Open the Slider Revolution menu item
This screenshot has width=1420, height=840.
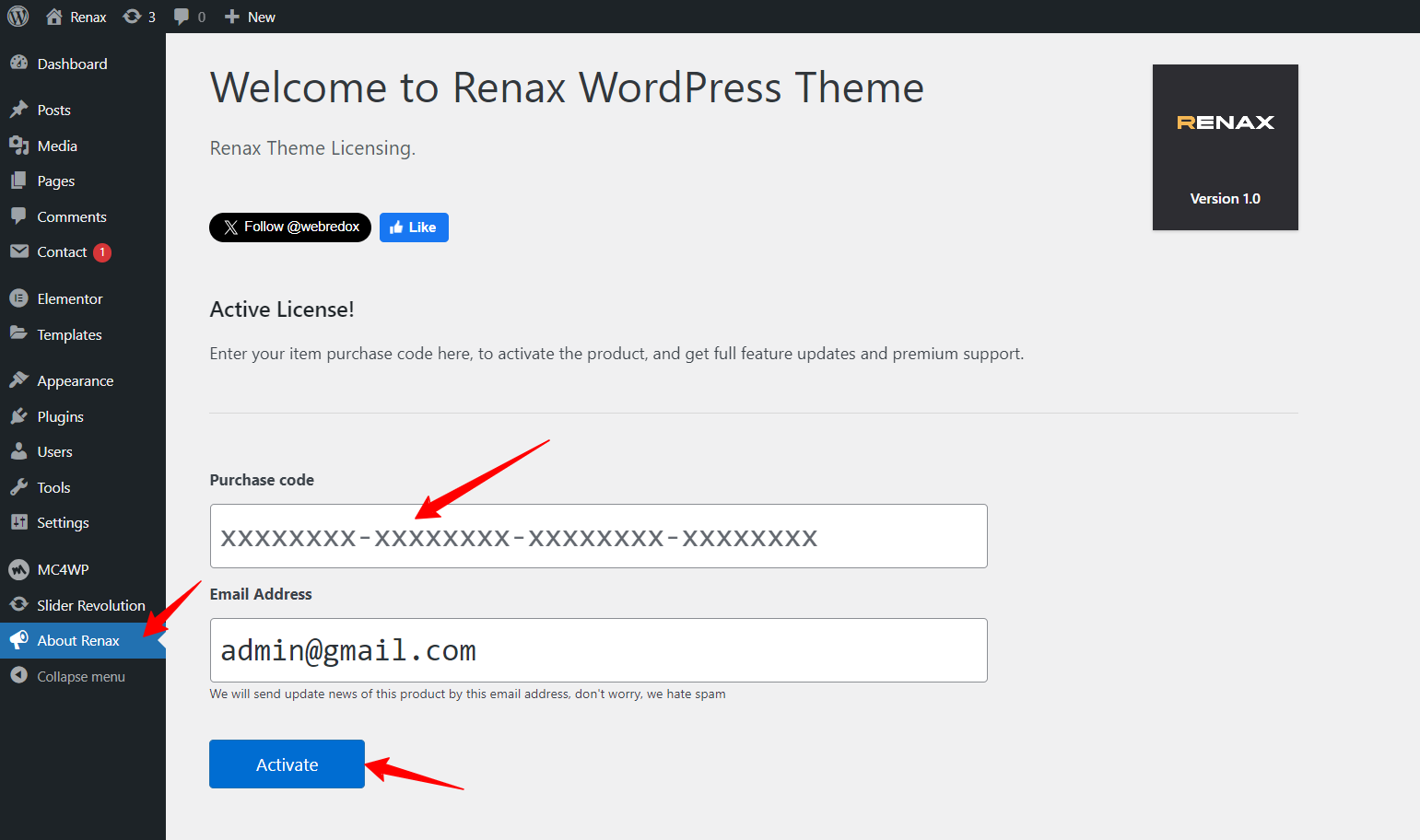[x=83, y=605]
